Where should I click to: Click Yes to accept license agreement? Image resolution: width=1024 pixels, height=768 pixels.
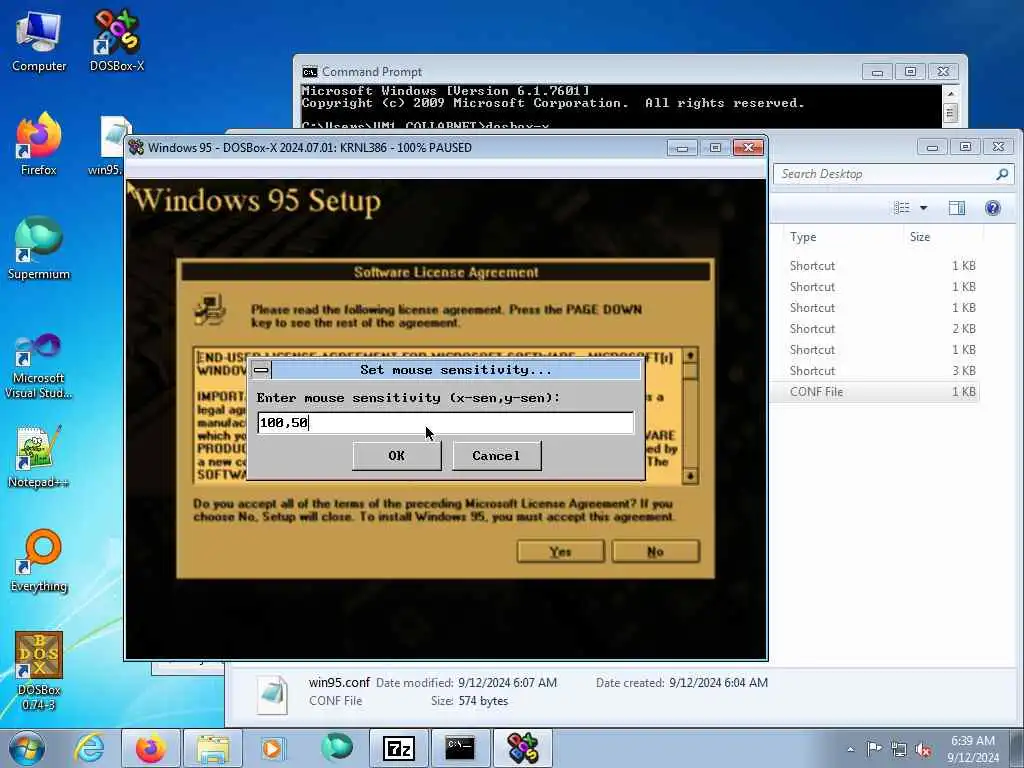[x=560, y=552]
